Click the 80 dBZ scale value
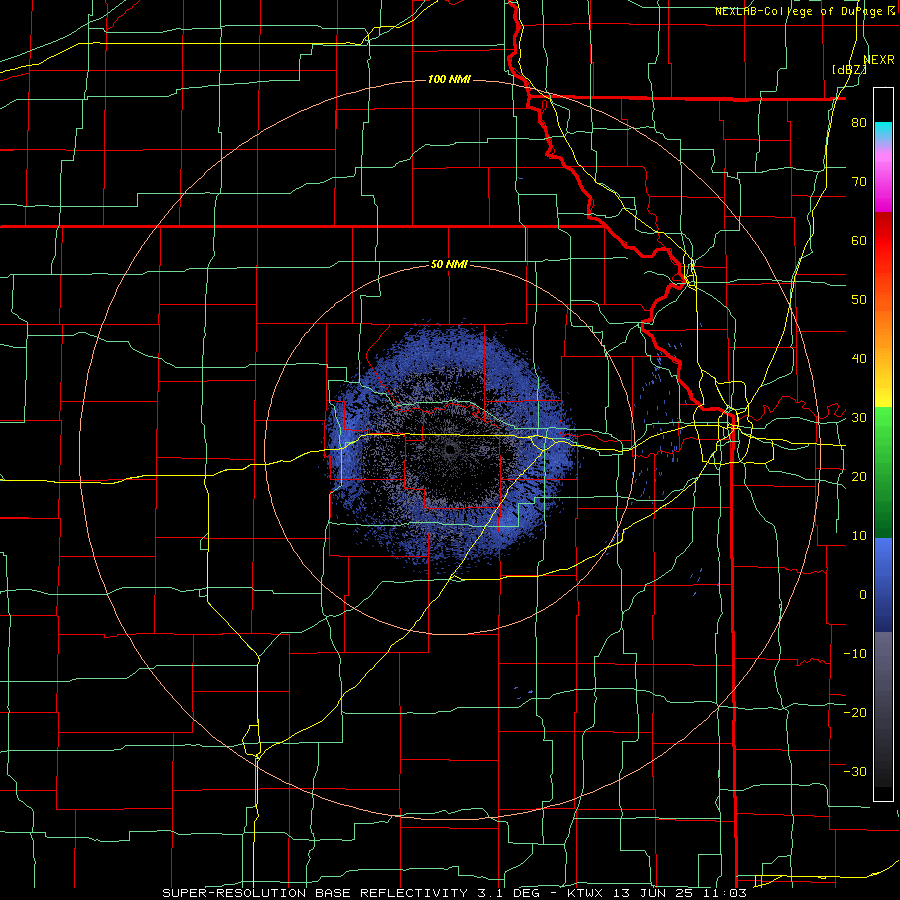 pos(859,123)
